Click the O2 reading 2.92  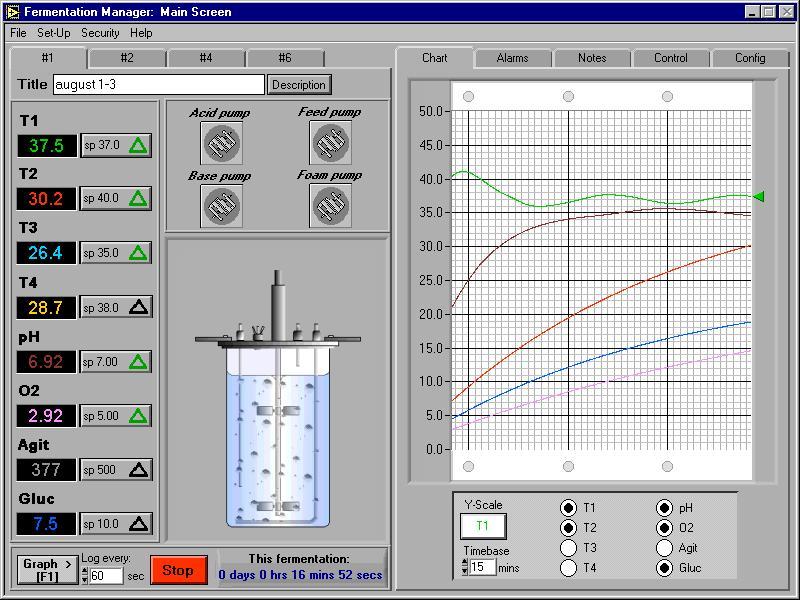pos(46,416)
